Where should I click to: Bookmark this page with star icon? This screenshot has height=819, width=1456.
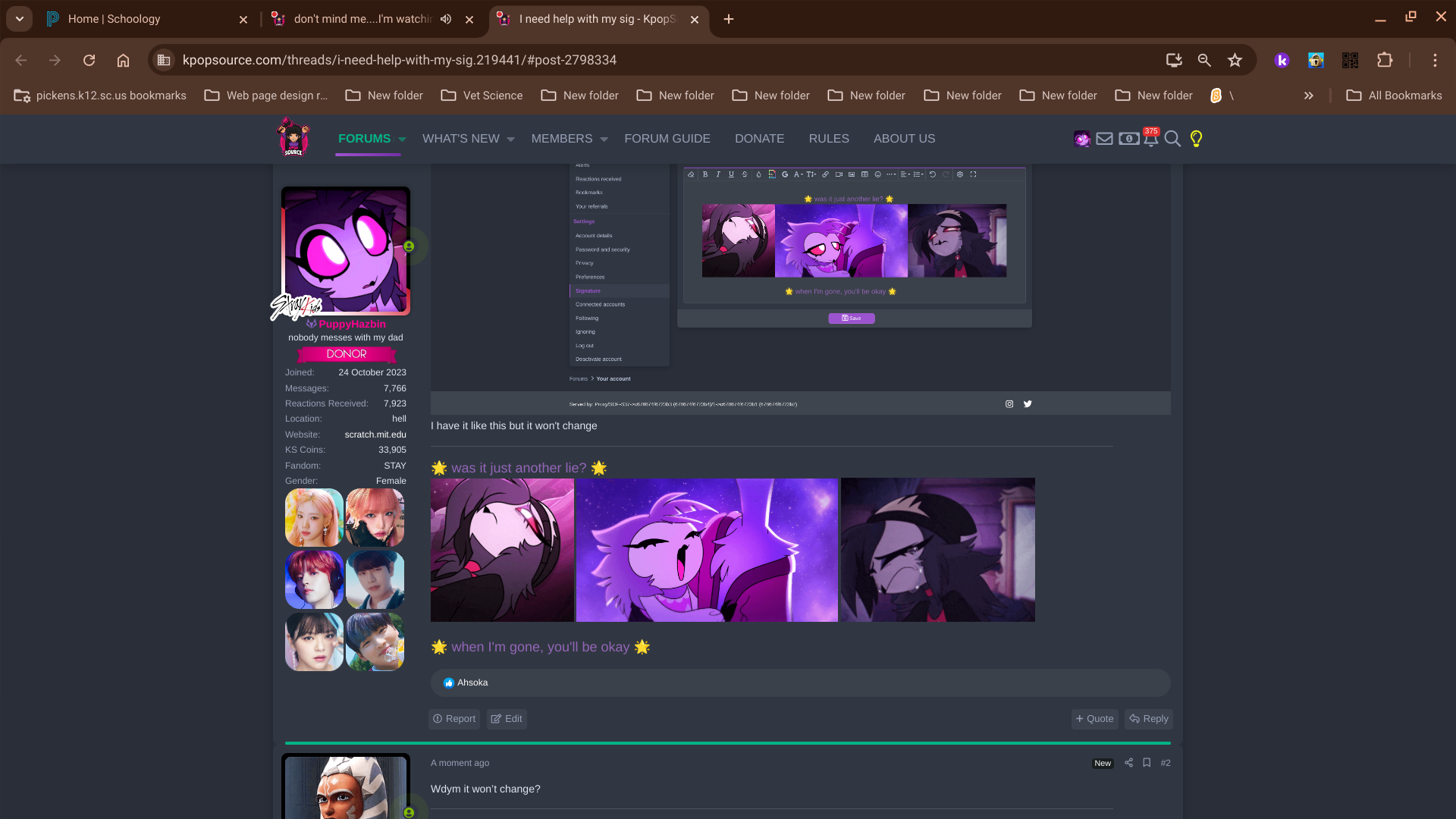[x=1235, y=60]
